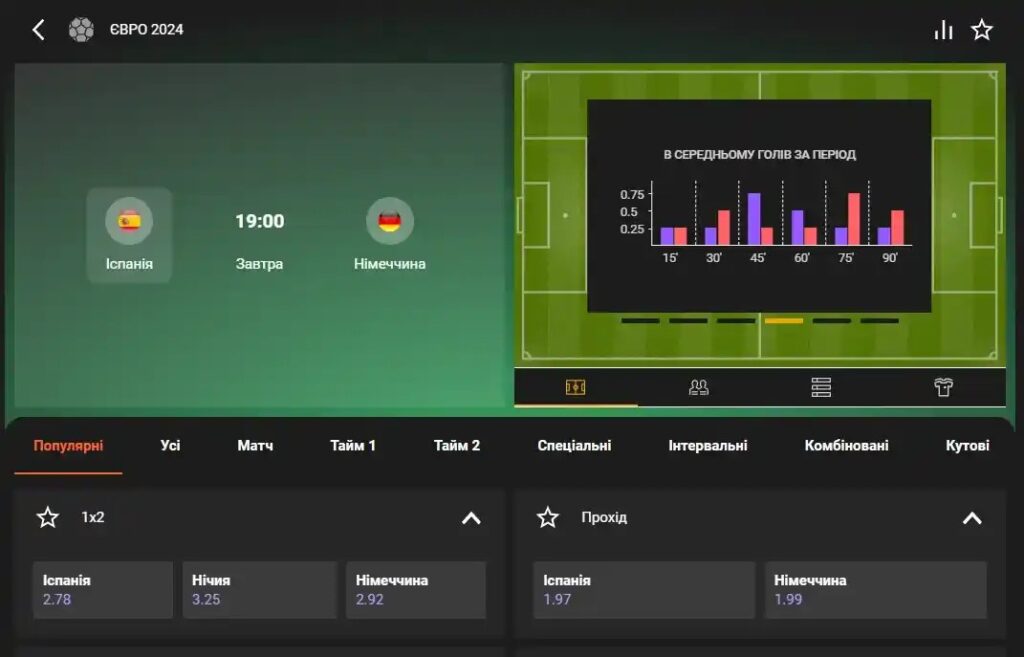This screenshot has width=1024, height=657.
Task: Go back with the left arrow icon
Action: click(39, 29)
